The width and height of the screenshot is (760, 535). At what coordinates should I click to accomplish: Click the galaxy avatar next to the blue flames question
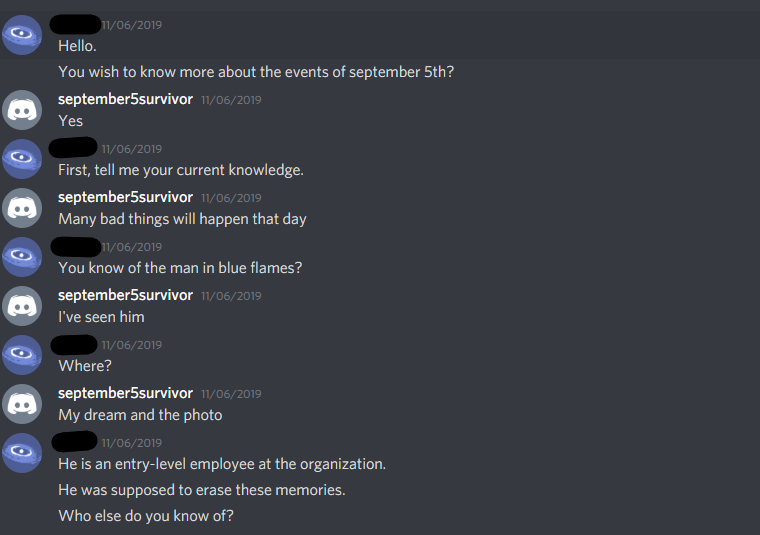tap(22, 256)
